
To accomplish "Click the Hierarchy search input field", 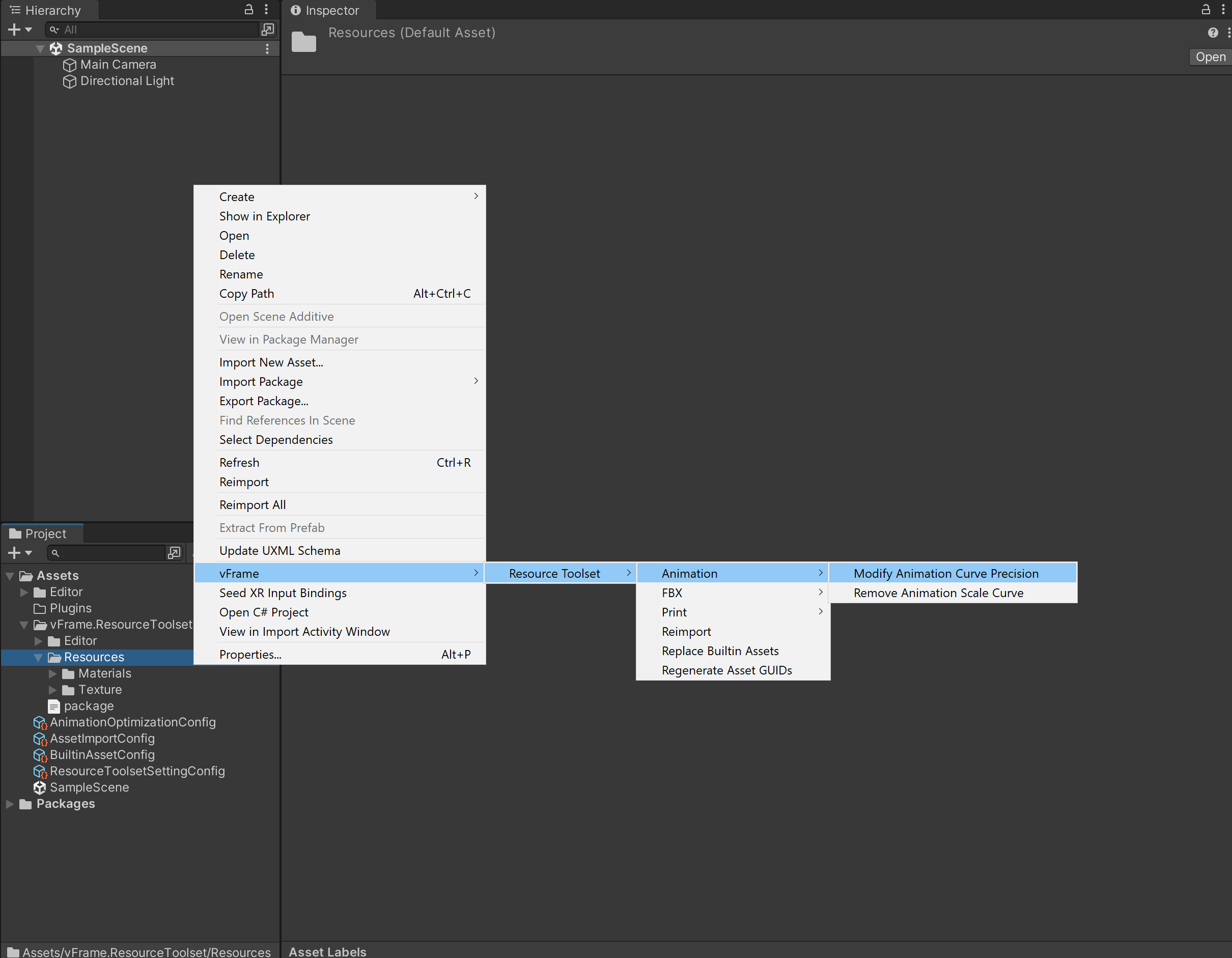I will pyautogui.click(x=158, y=30).
